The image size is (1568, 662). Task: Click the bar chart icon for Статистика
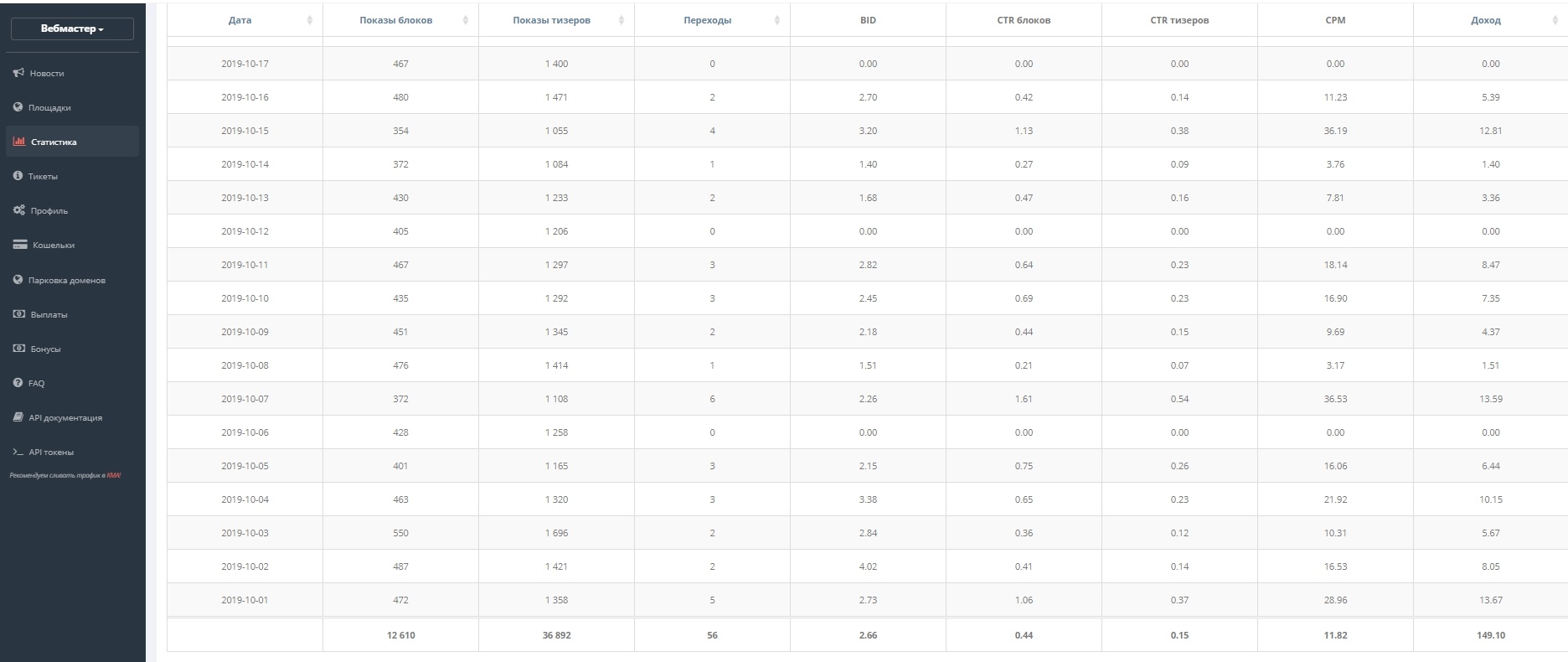pyautogui.click(x=19, y=142)
